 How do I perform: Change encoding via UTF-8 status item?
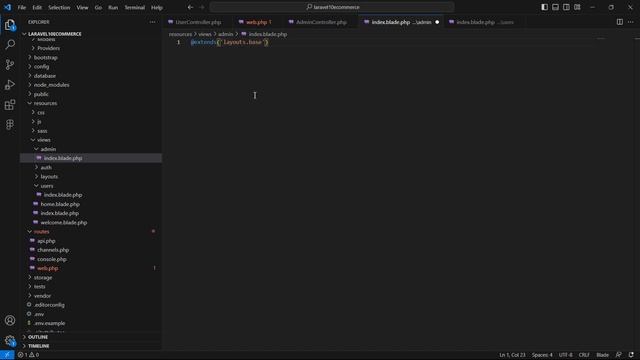565,355
